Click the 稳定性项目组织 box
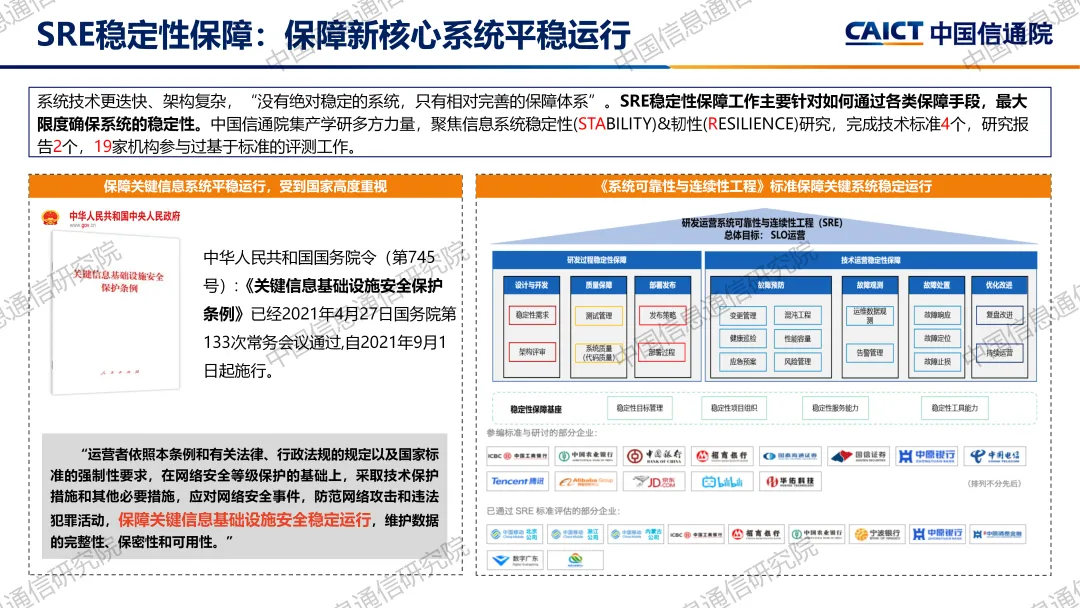Viewport: 1080px width, 608px height. coord(734,408)
